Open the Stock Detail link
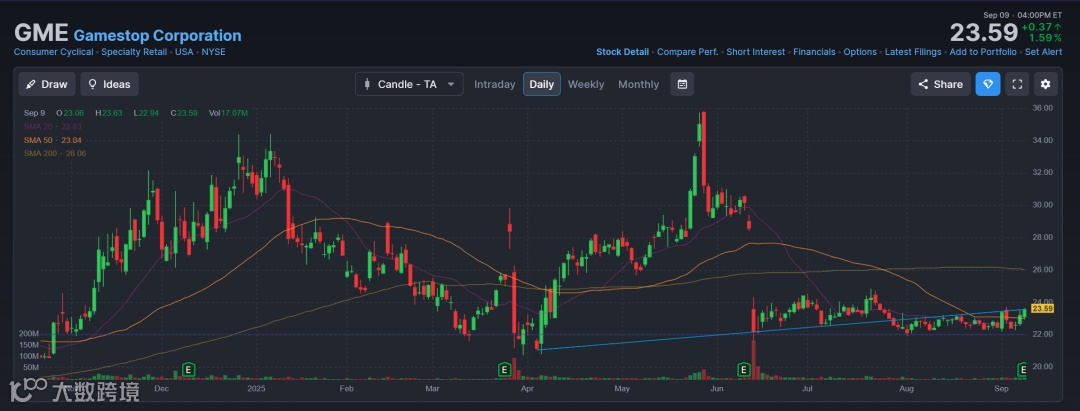Image resolution: width=1080 pixels, height=411 pixels. click(x=623, y=52)
